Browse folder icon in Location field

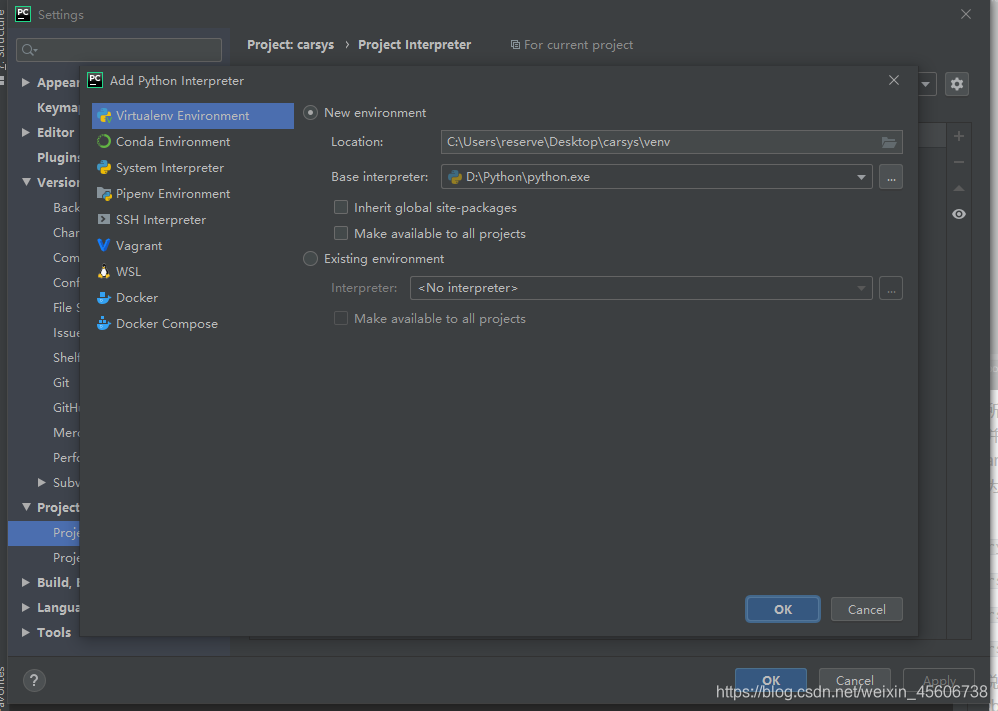pyautogui.click(x=889, y=142)
